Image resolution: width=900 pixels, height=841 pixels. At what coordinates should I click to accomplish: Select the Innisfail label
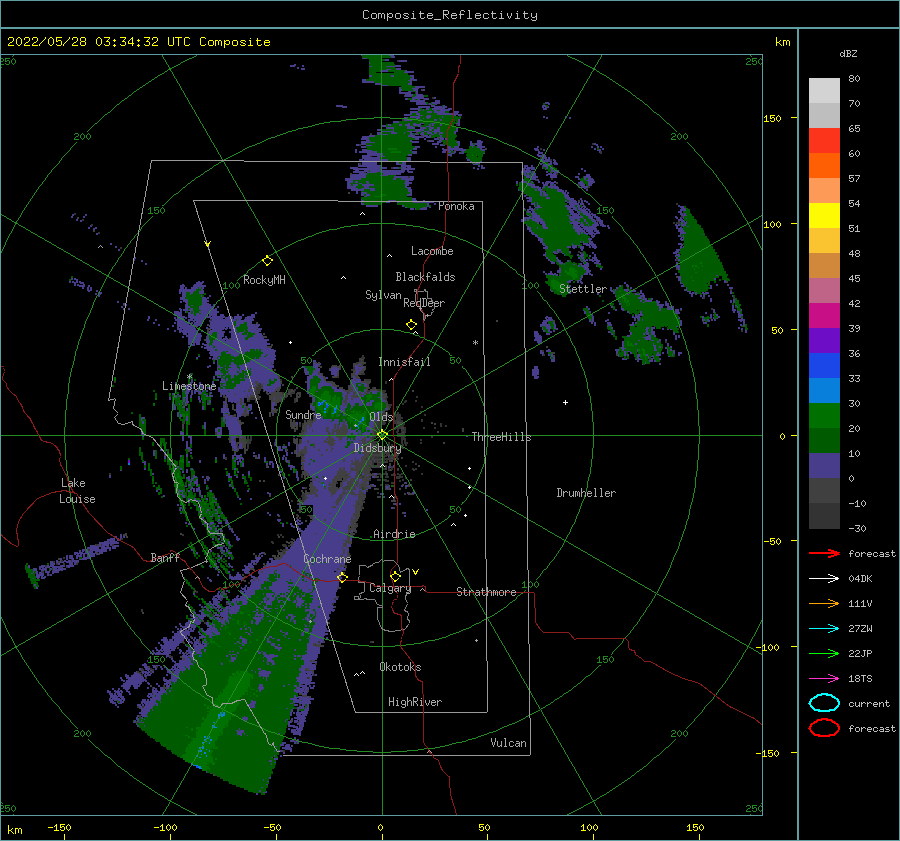click(x=404, y=362)
